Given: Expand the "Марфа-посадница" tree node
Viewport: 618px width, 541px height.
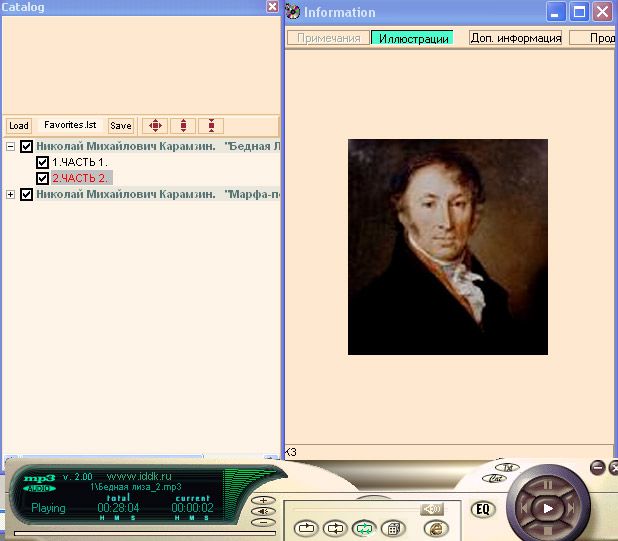Looking at the screenshot, I should click(x=11, y=194).
